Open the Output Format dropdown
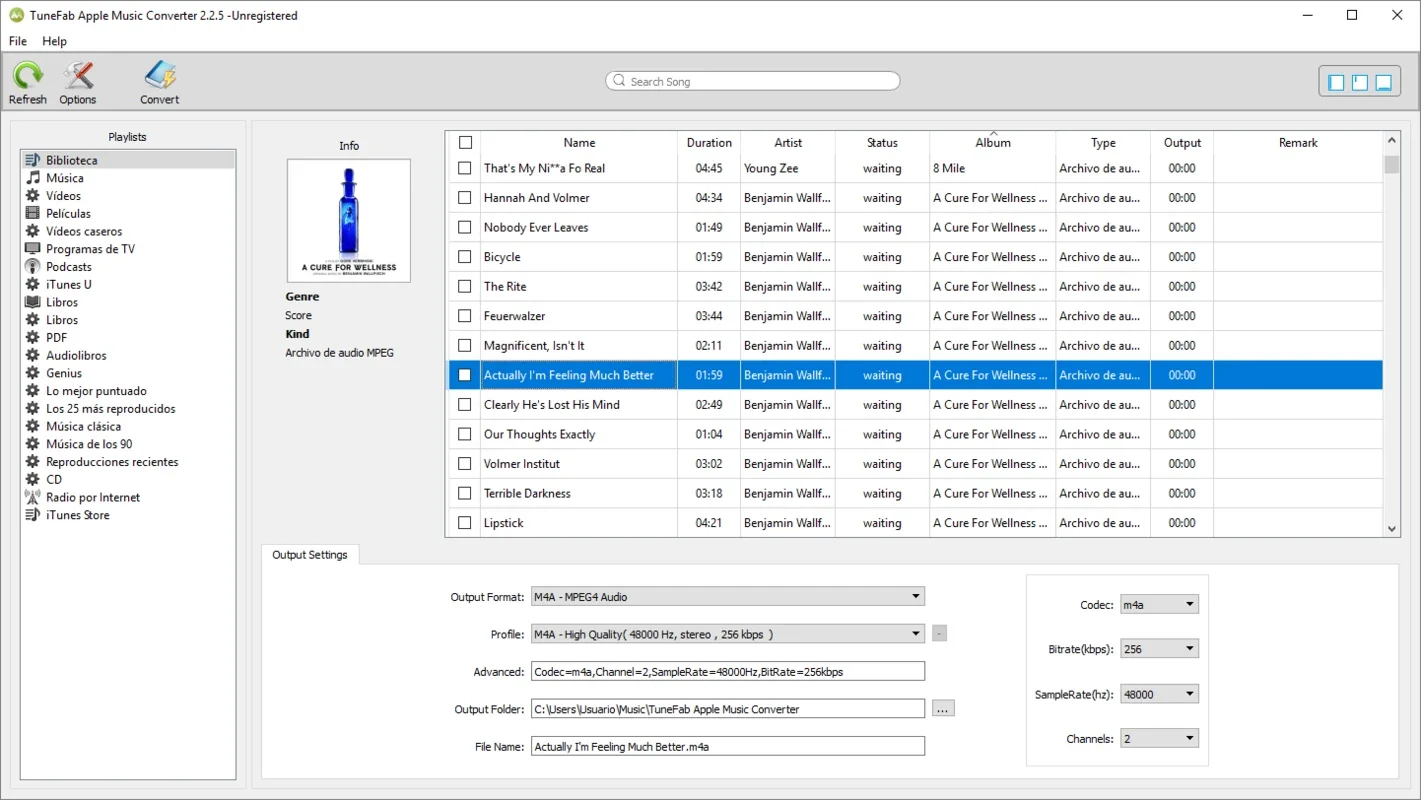1421x800 pixels. coord(728,597)
